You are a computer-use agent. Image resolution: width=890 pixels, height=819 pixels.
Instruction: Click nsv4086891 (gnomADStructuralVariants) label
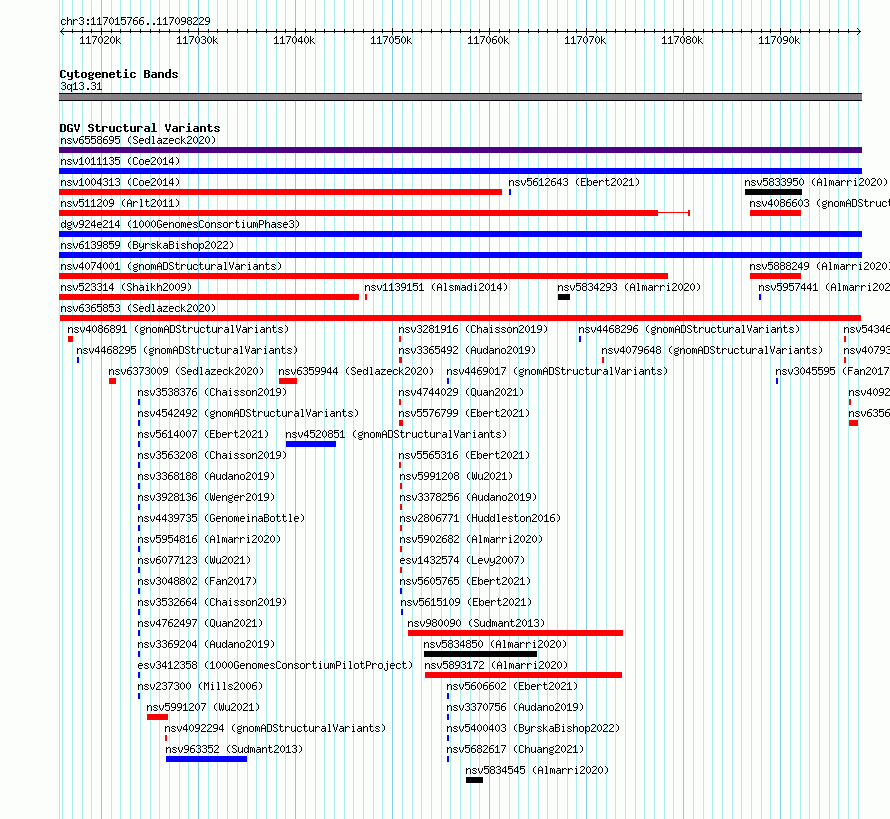tap(178, 329)
